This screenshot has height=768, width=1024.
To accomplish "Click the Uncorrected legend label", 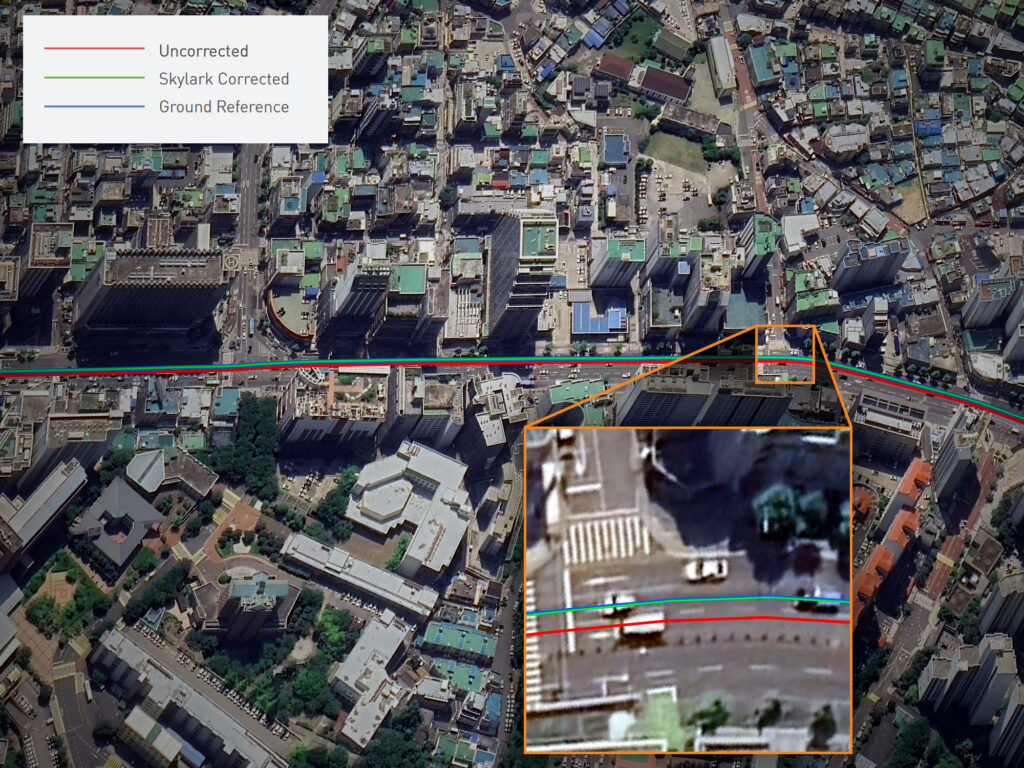I will tap(203, 51).
